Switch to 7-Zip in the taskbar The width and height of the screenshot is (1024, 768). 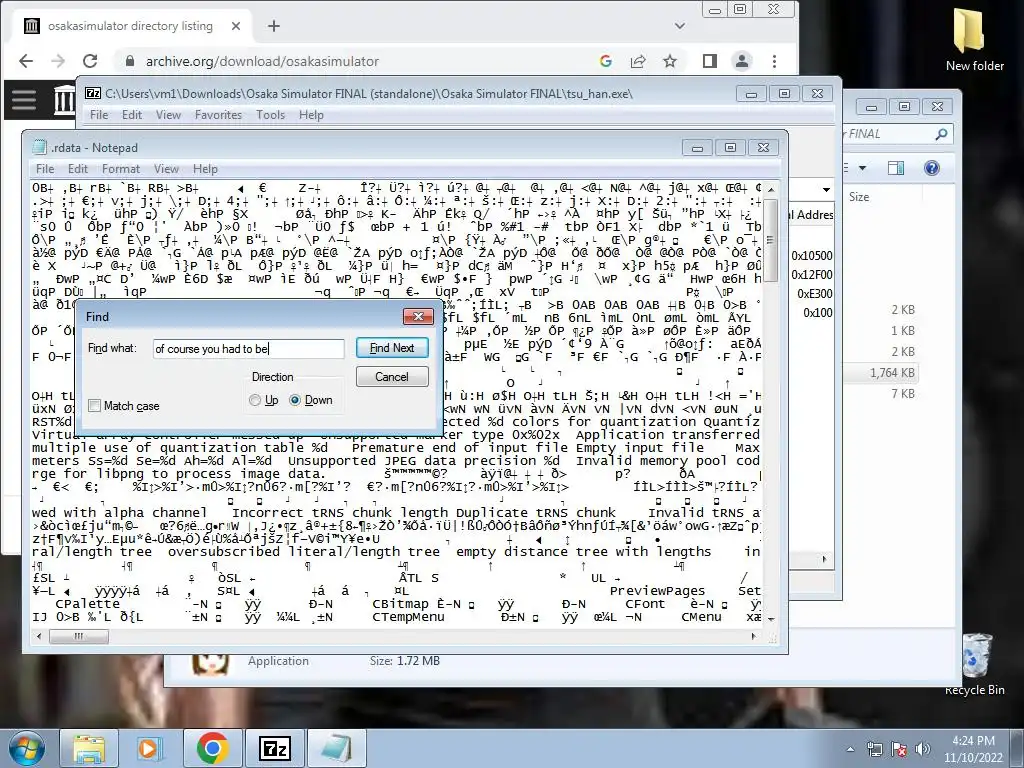tap(274, 748)
